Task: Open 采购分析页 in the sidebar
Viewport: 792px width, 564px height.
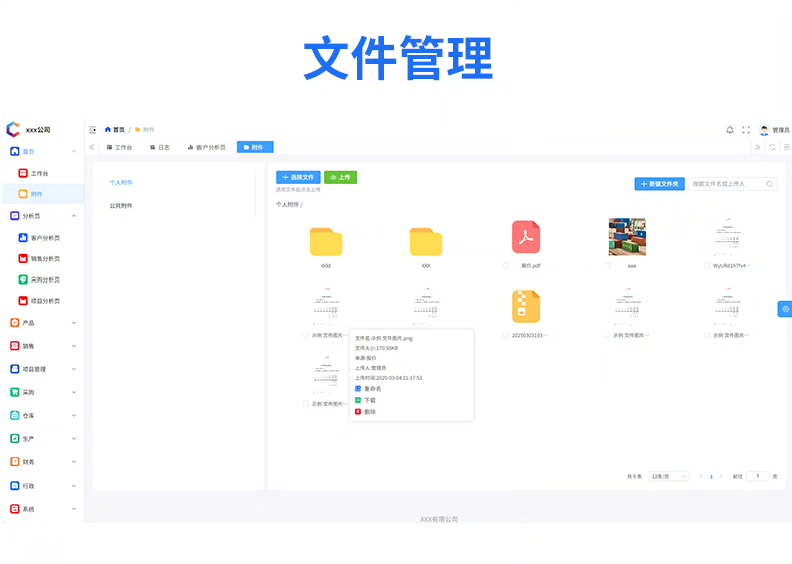Action: point(39,280)
